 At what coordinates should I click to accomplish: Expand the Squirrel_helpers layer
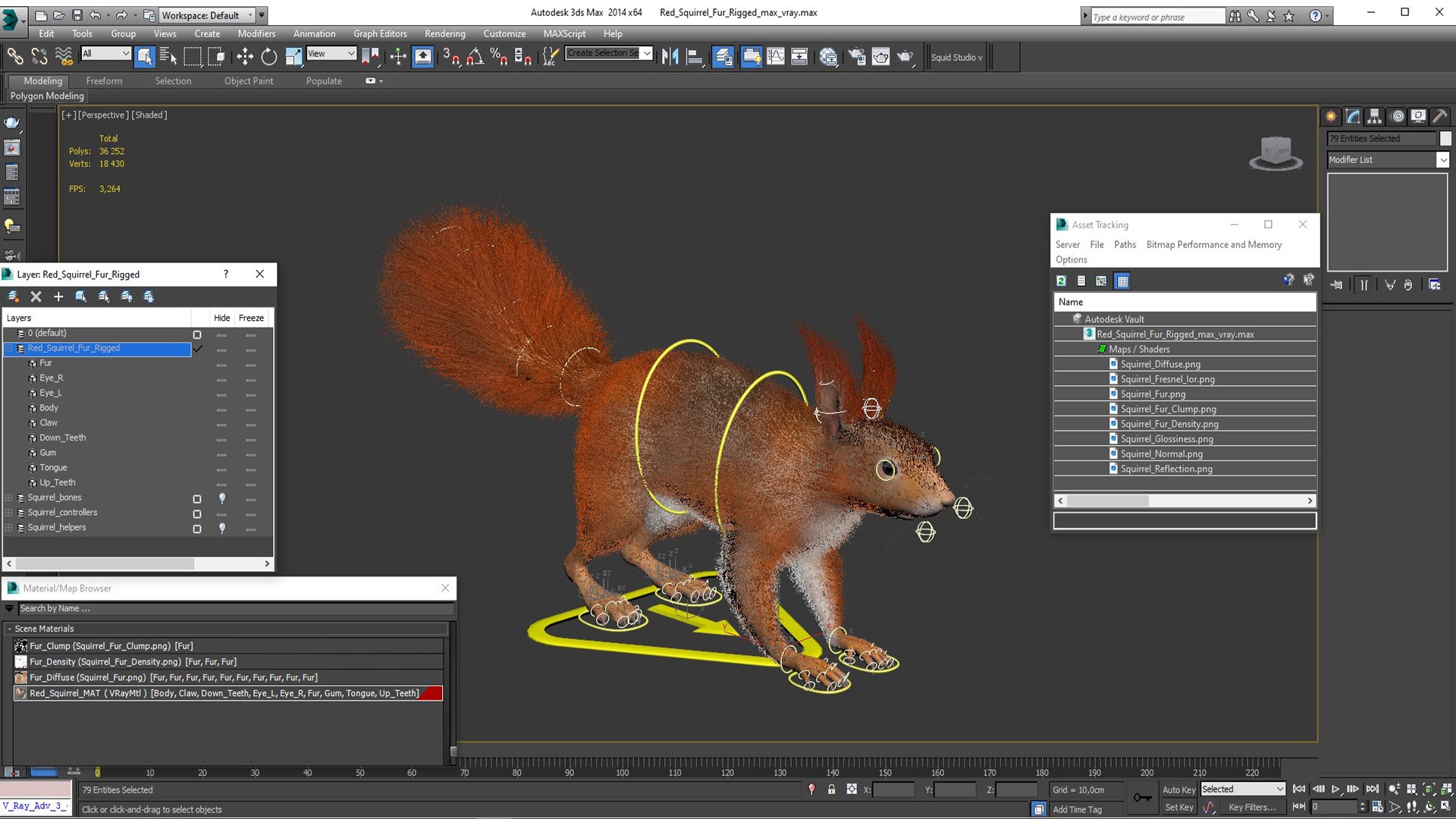point(9,528)
